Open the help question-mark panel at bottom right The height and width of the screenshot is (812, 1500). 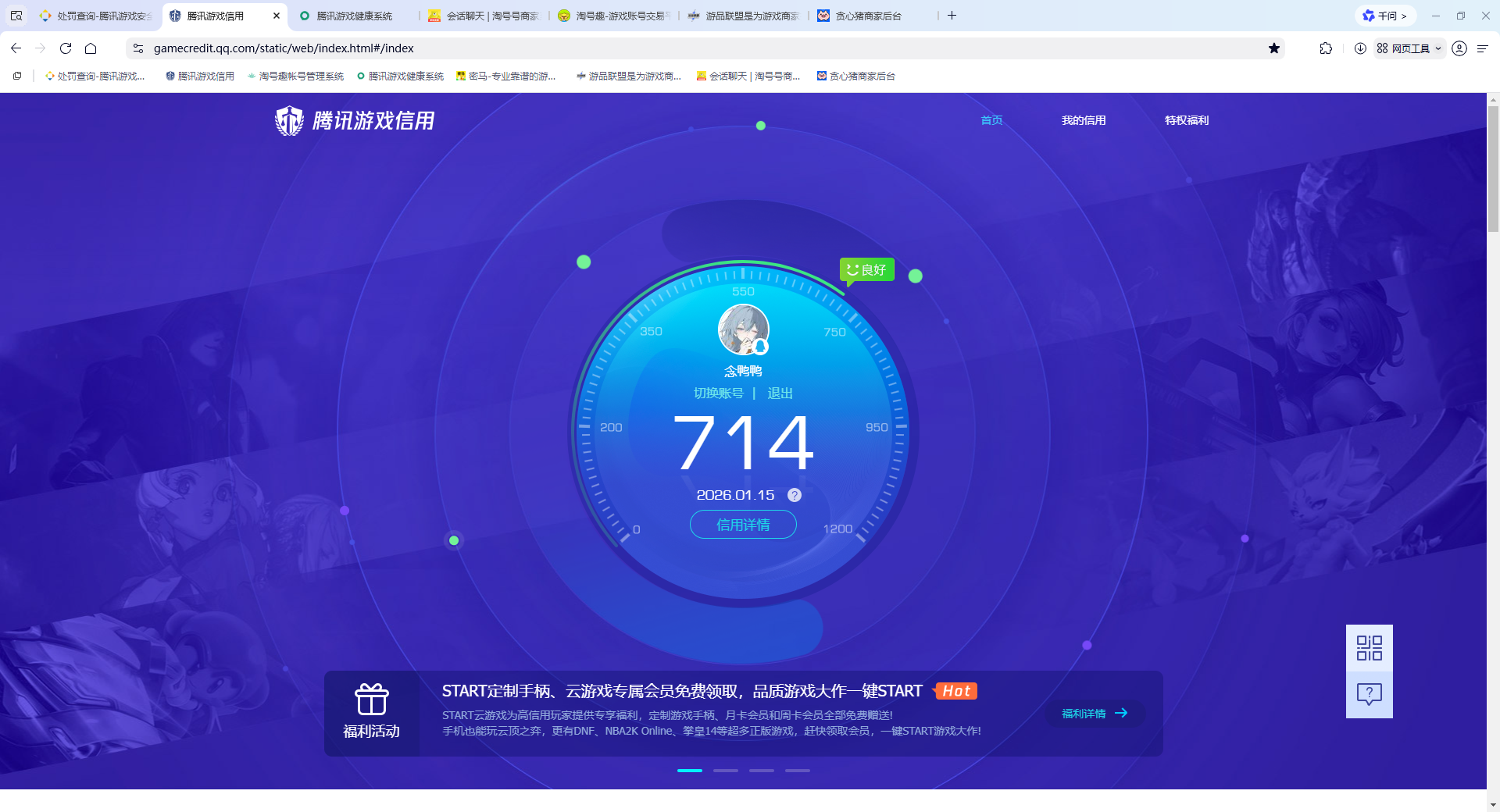pos(1368,693)
